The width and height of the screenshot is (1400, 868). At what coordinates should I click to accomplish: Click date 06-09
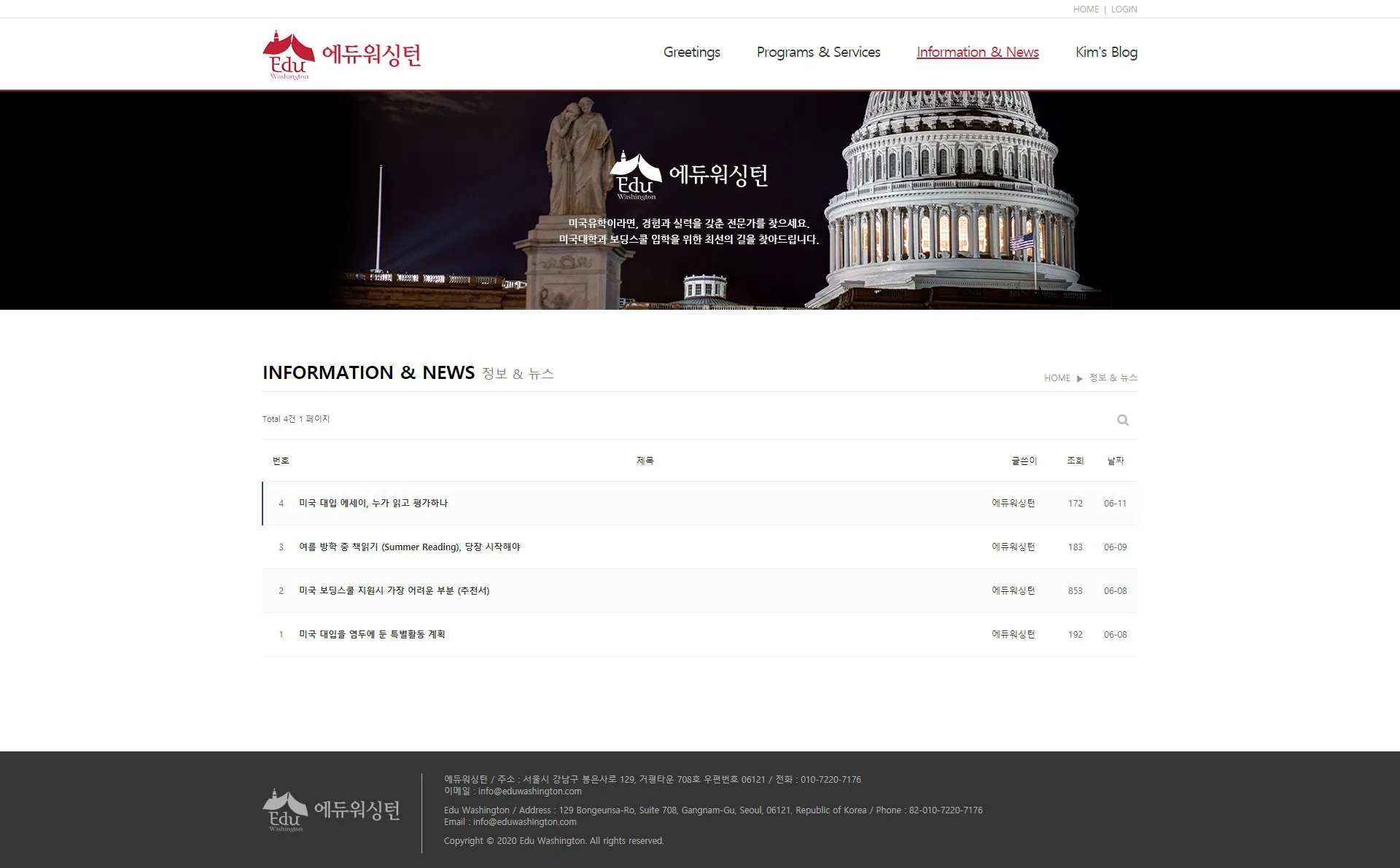pos(1116,547)
